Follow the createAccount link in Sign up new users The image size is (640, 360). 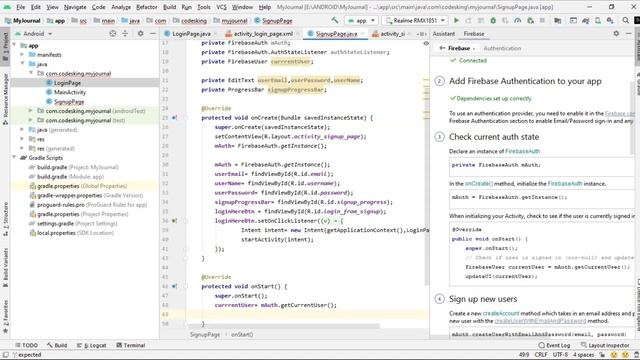point(501,313)
